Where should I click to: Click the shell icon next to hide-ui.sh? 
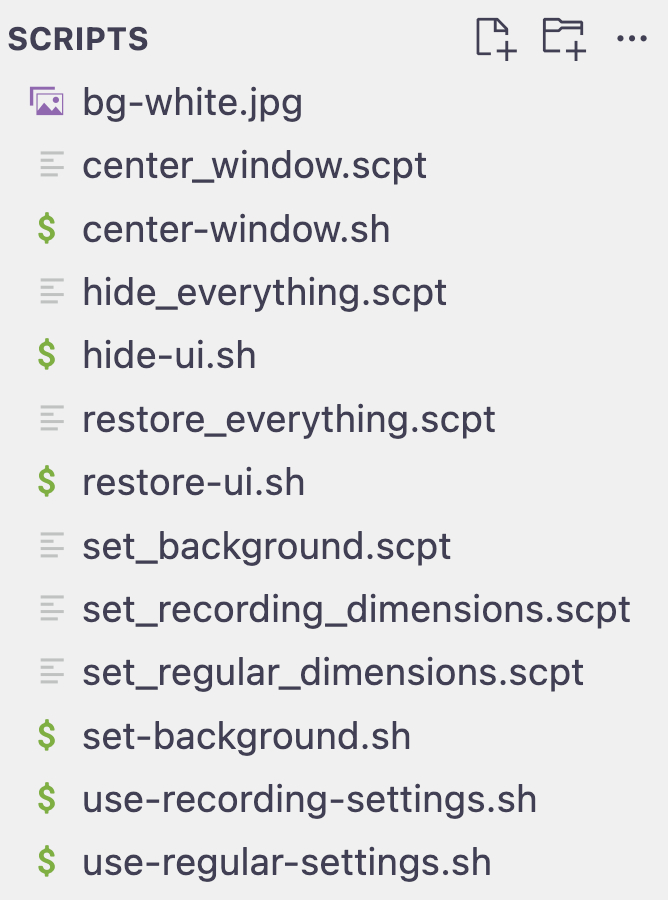click(x=47, y=355)
